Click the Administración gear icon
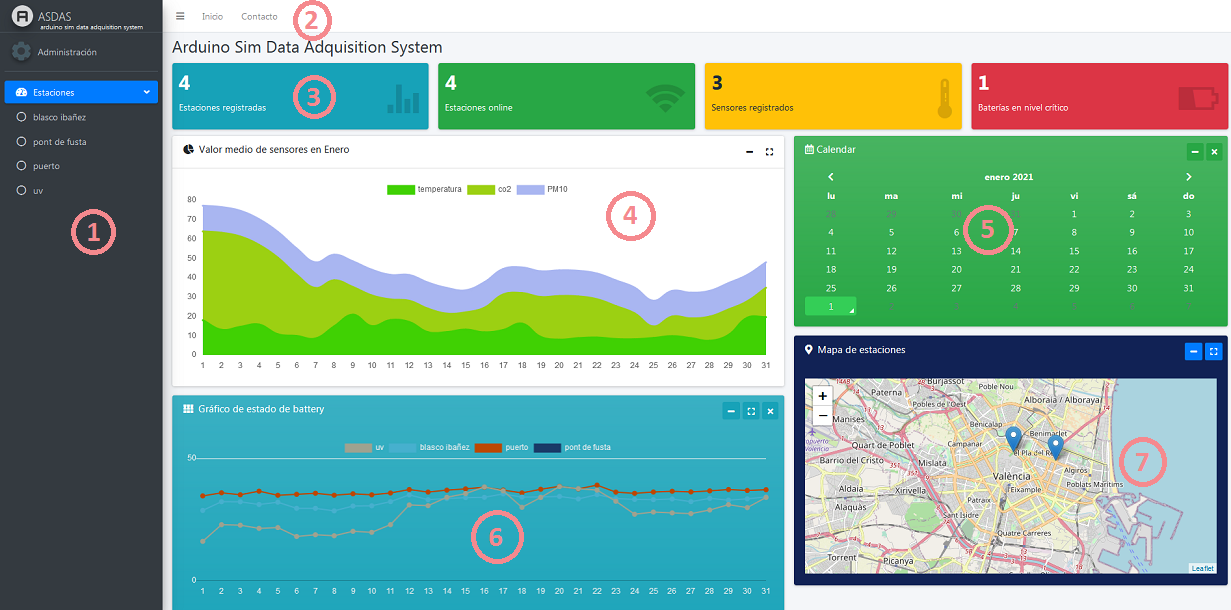This screenshot has height=610, width=1231. (x=21, y=52)
